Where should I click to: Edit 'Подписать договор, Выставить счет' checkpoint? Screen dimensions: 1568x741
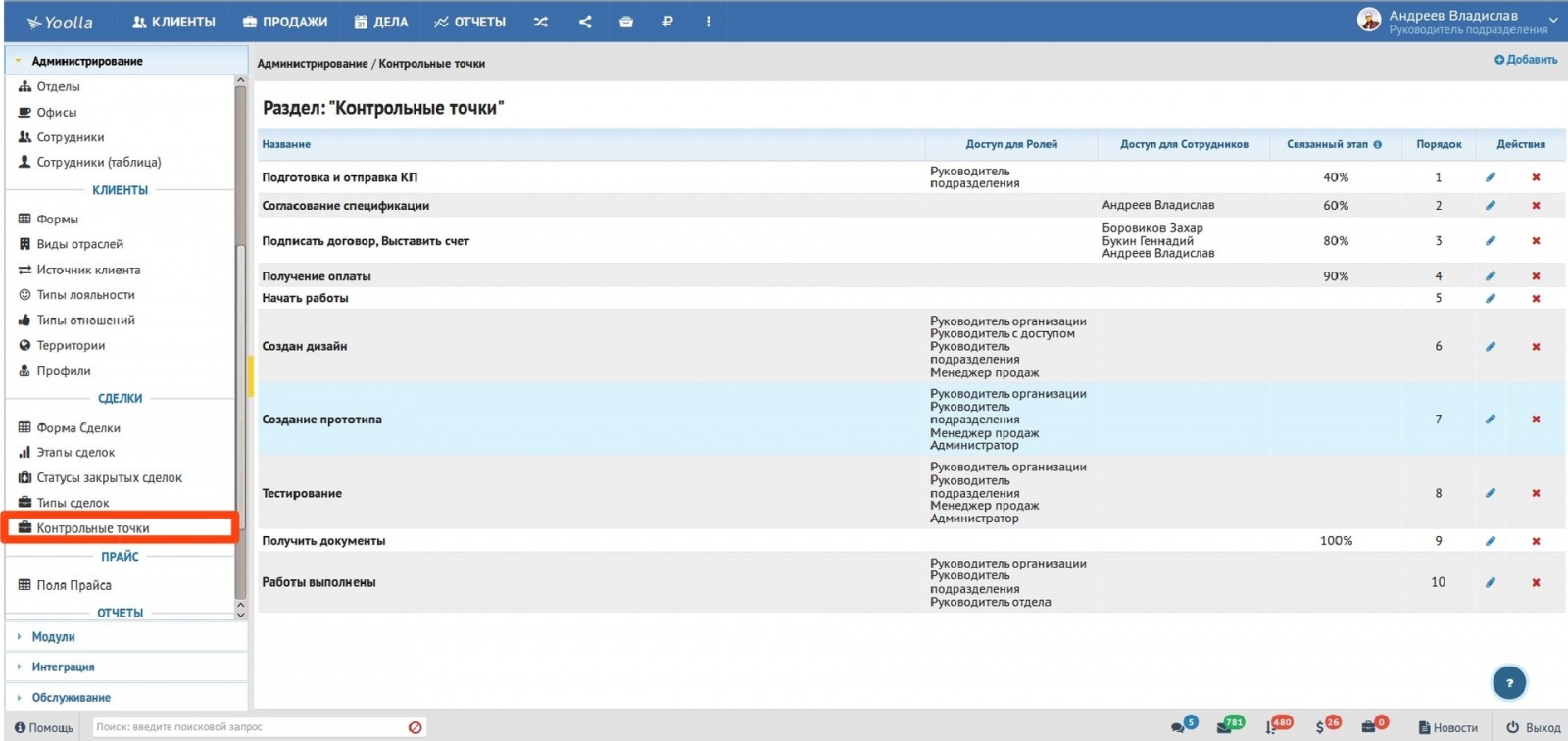(x=1491, y=241)
